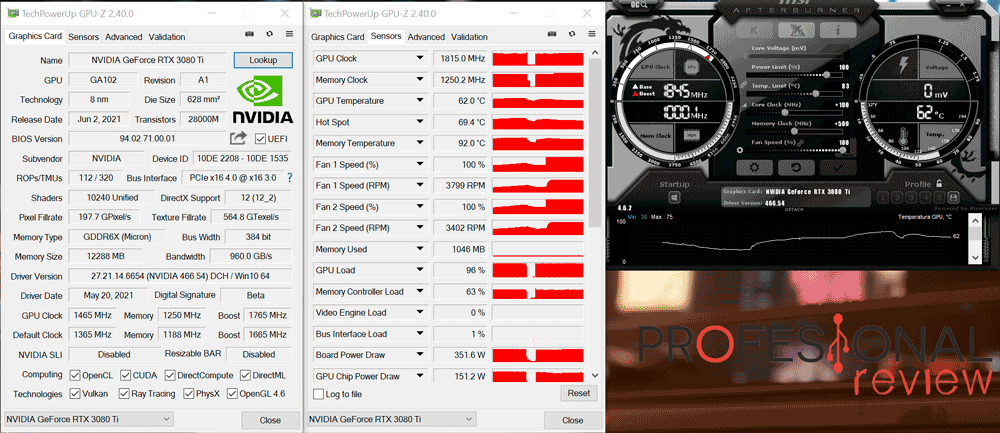Select Afterburner profile slot 3

(911, 198)
